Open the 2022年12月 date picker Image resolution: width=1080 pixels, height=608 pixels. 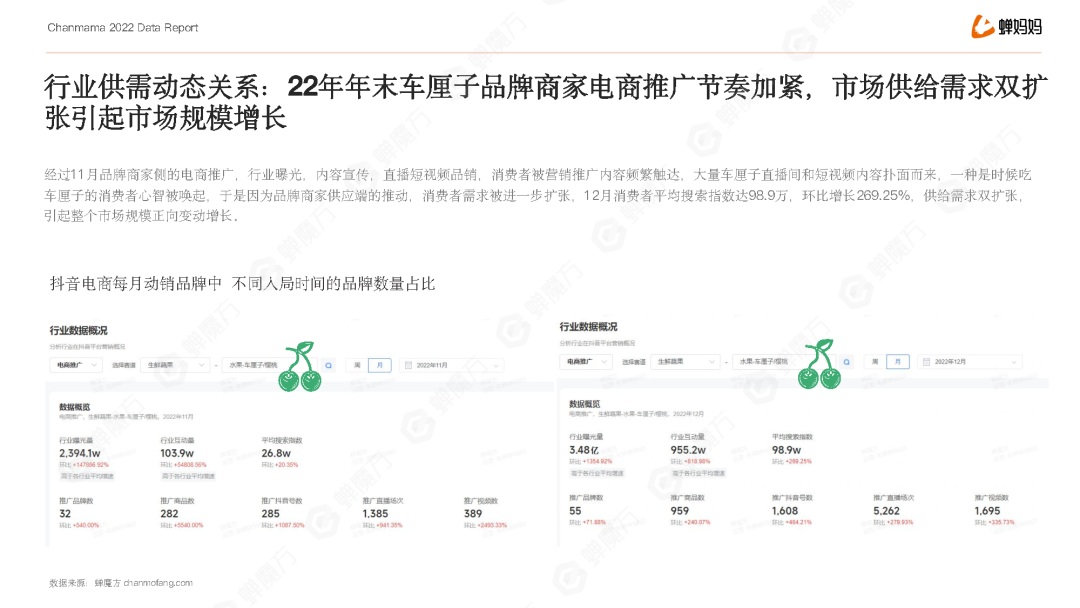[x=970, y=361]
